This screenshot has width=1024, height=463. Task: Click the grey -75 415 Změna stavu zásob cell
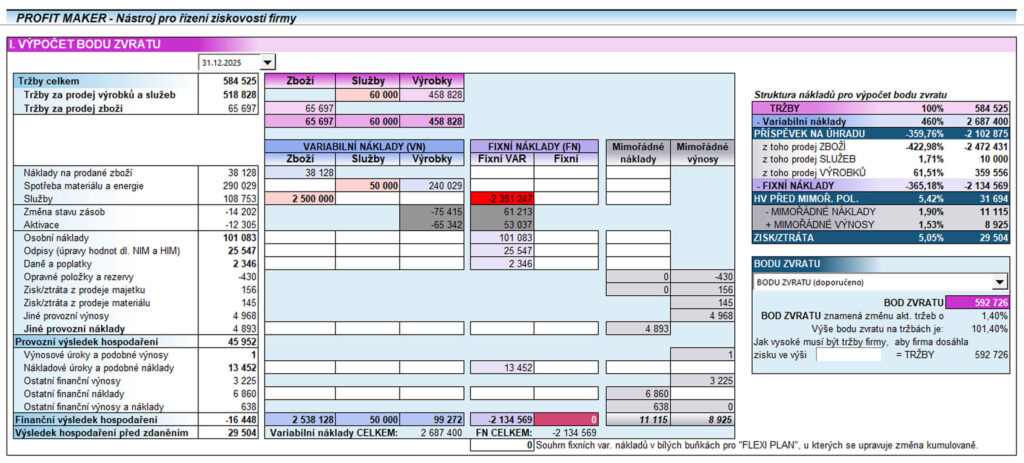point(432,212)
